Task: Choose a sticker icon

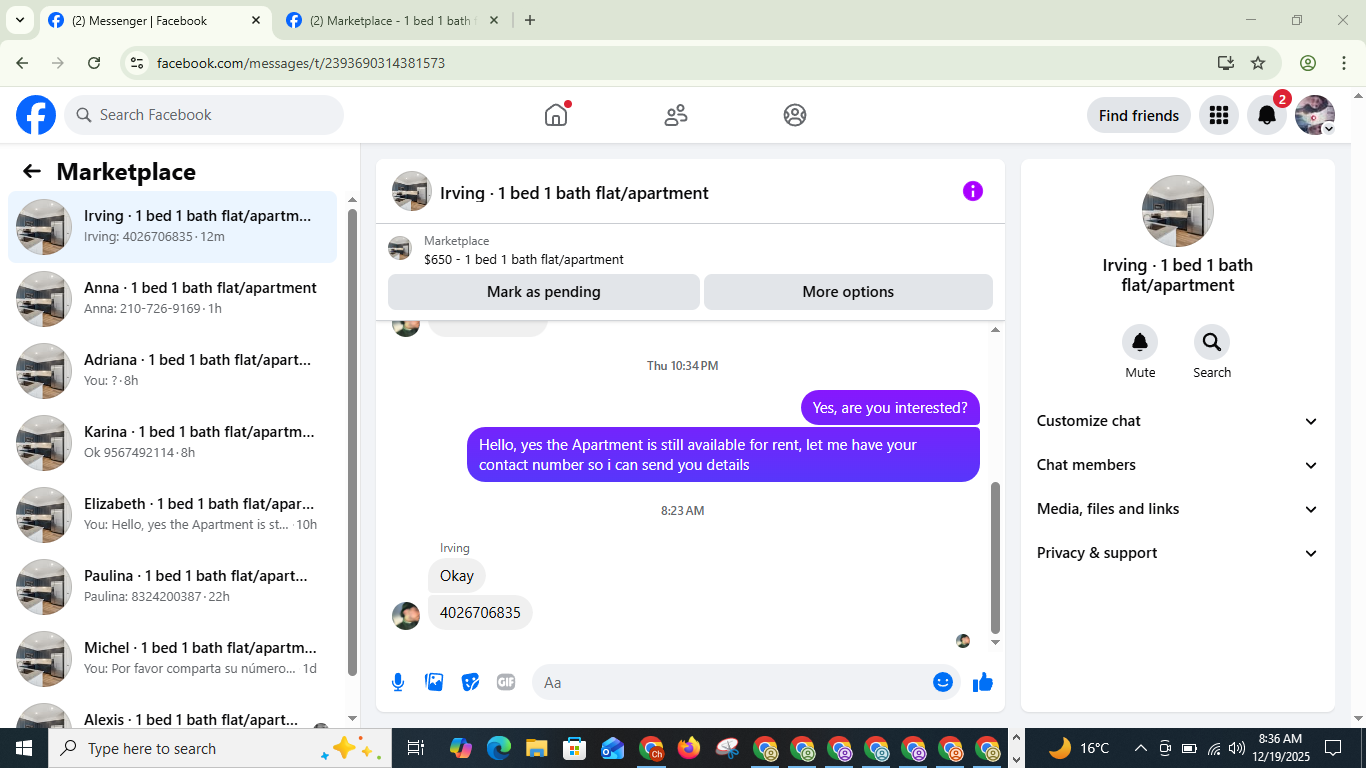Action: click(470, 682)
